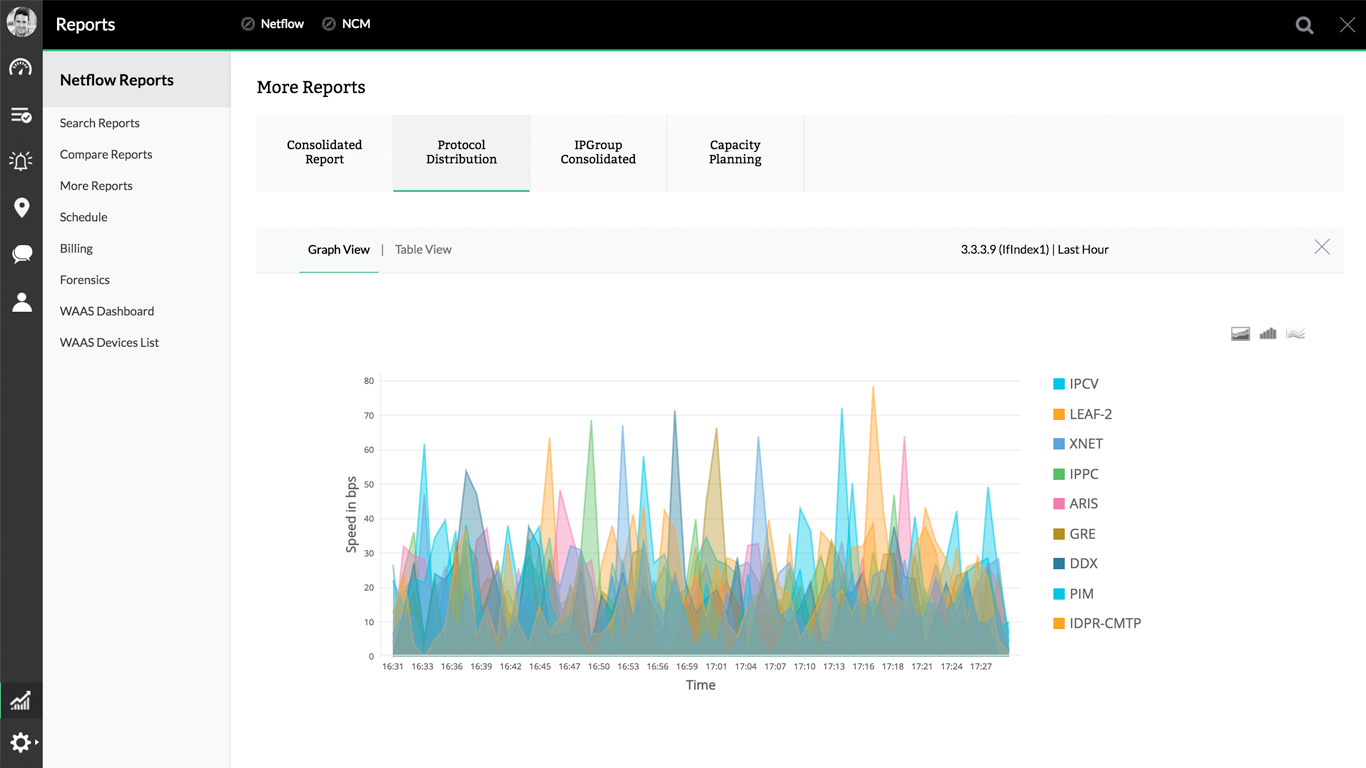
Task: Switch to Table View
Action: click(x=423, y=250)
